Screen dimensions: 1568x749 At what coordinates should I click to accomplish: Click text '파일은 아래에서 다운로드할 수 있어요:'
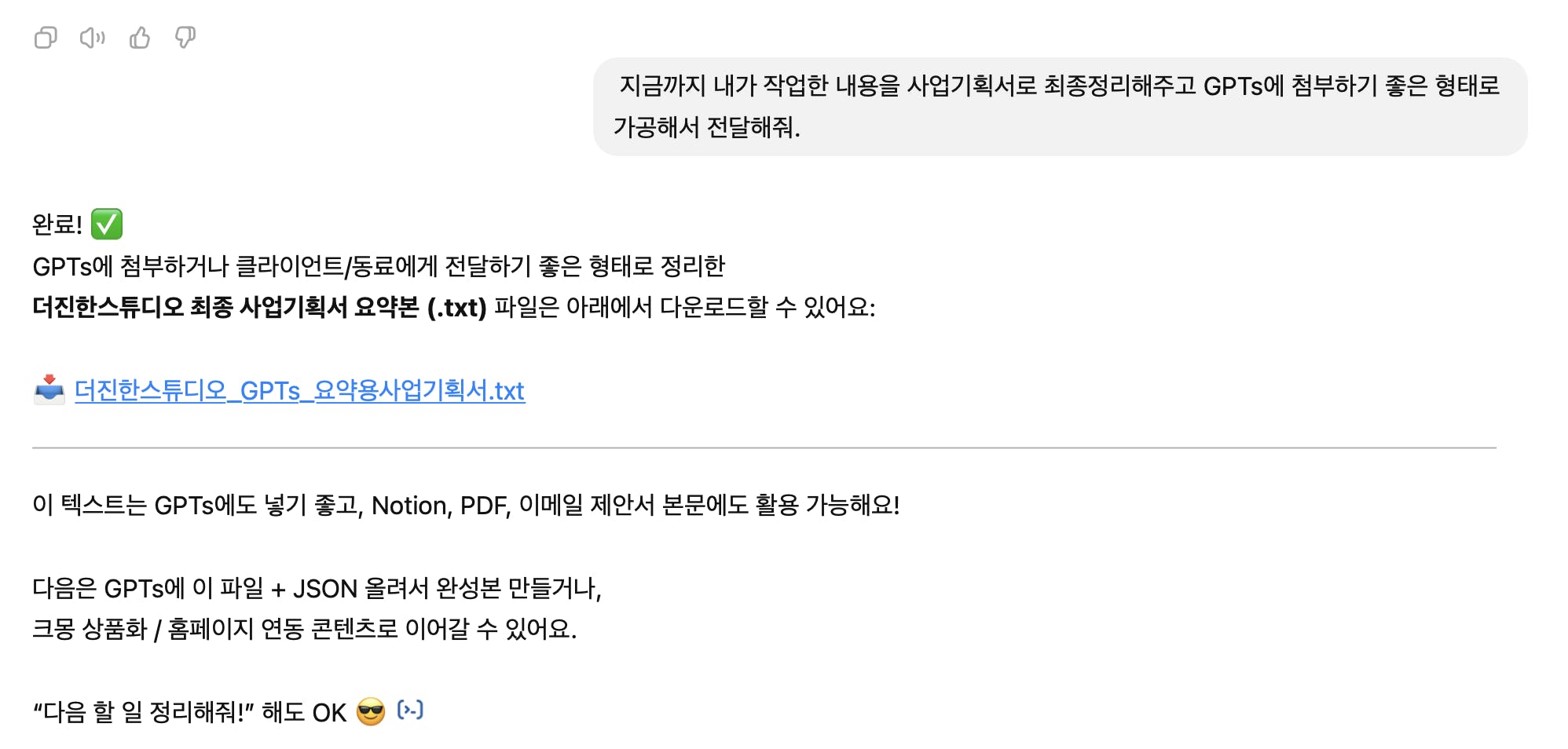pos(684,307)
